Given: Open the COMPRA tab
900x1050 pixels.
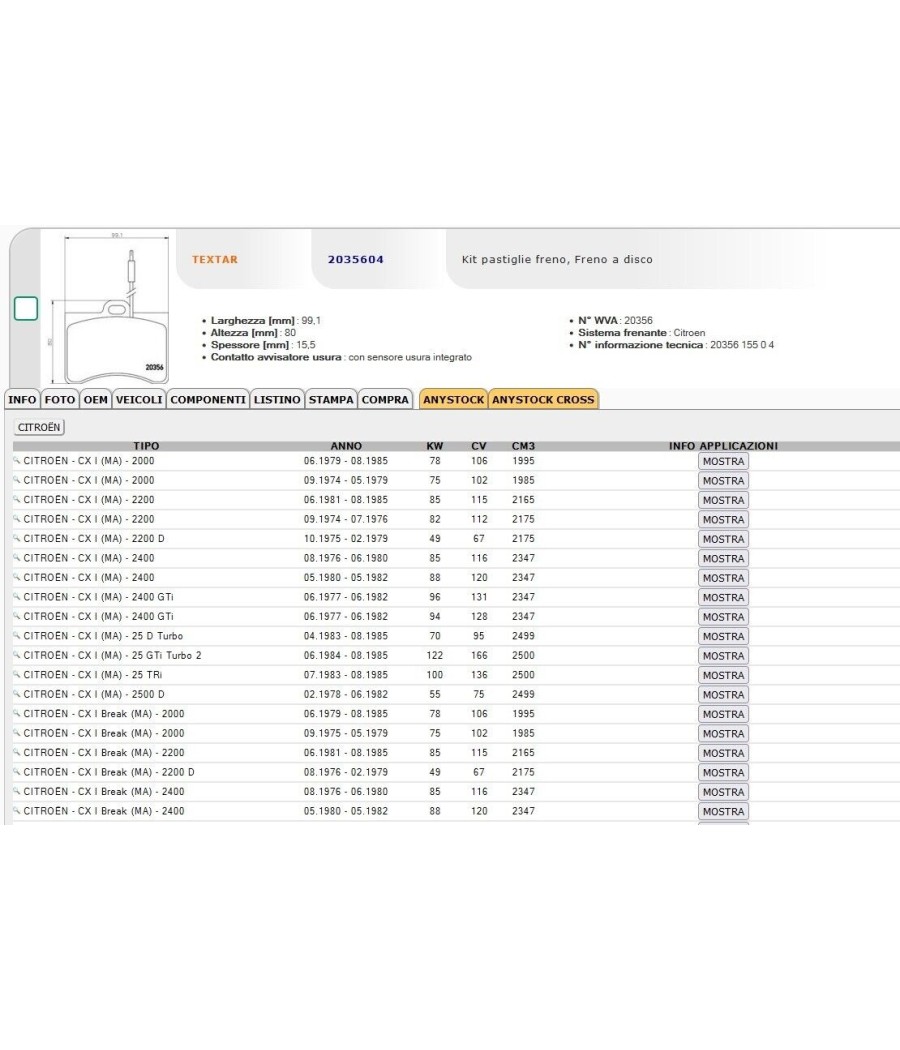Looking at the screenshot, I should pos(385,399).
